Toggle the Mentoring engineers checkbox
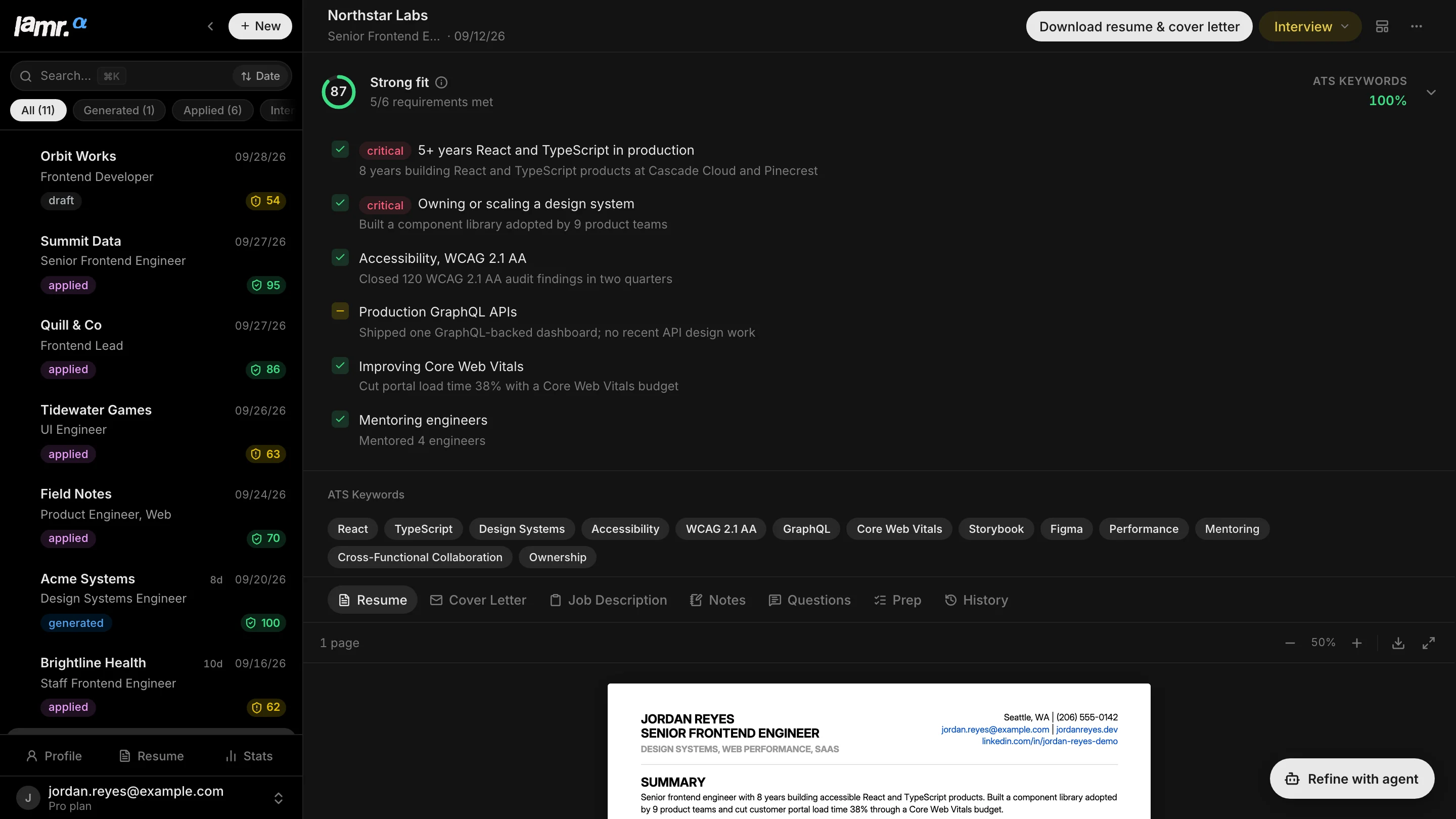This screenshot has height=819, width=1456. point(340,420)
